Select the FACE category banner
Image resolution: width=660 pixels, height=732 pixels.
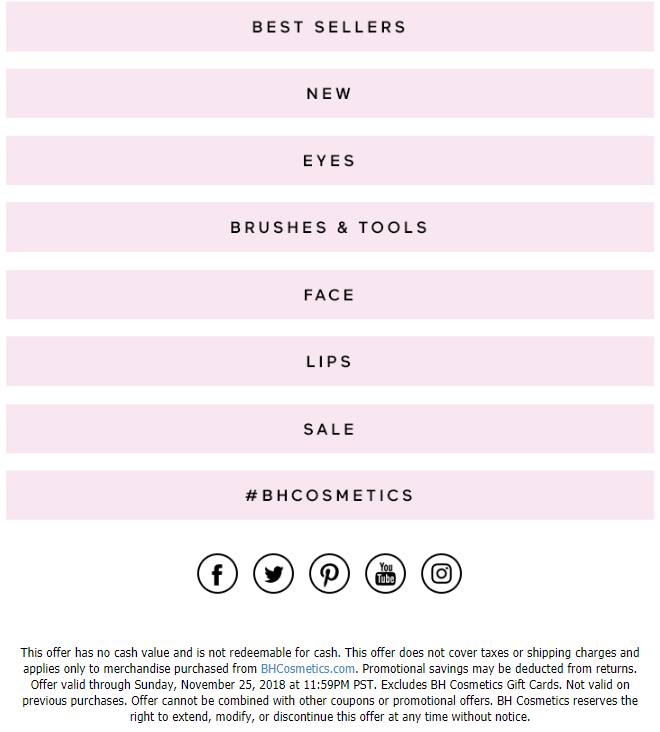330,295
